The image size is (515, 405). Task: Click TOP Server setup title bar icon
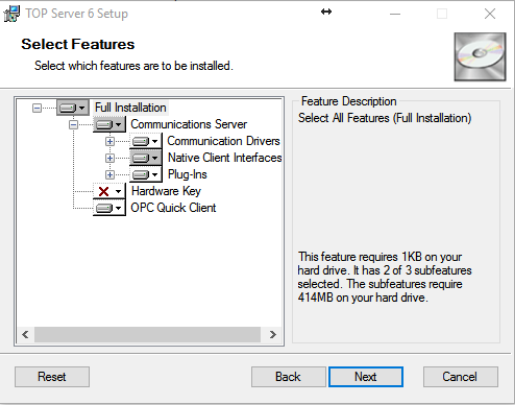[x=12, y=14]
